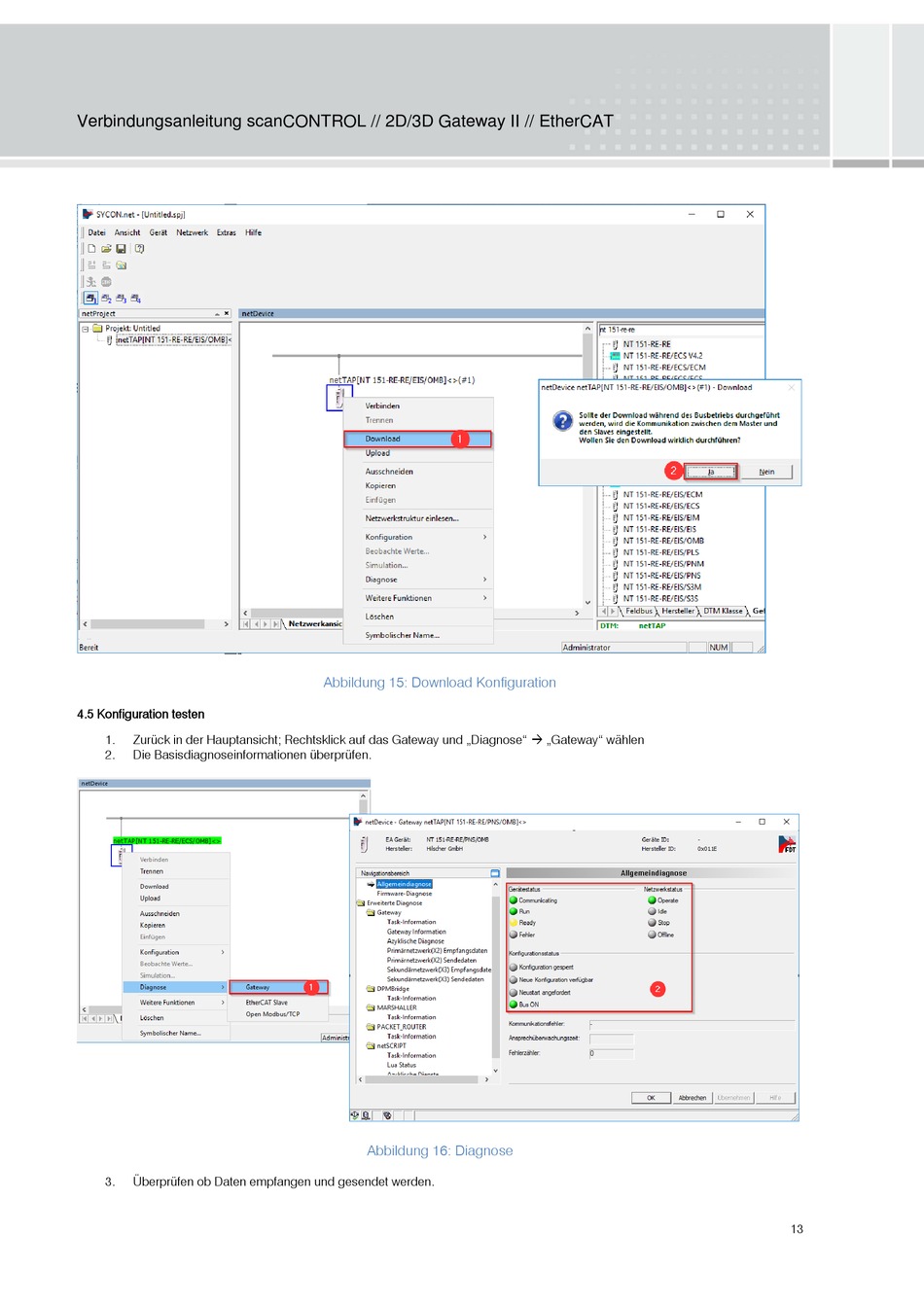Viewport: 924px width, 1306px height.
Task: Click the device icon beside EA Gerät
Action: [x=365, y=844]
